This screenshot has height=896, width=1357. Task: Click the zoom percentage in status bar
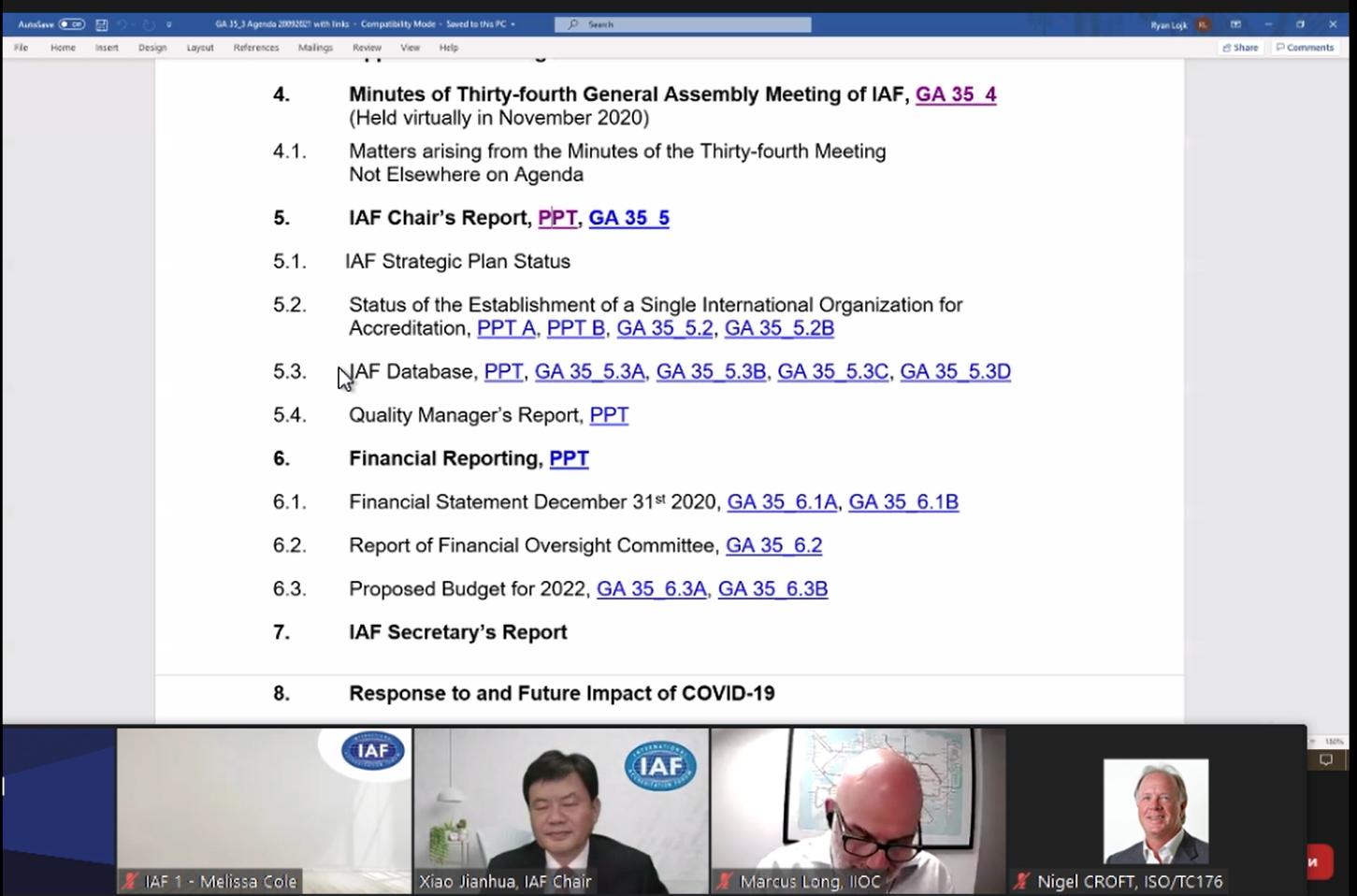(1334, 742)
